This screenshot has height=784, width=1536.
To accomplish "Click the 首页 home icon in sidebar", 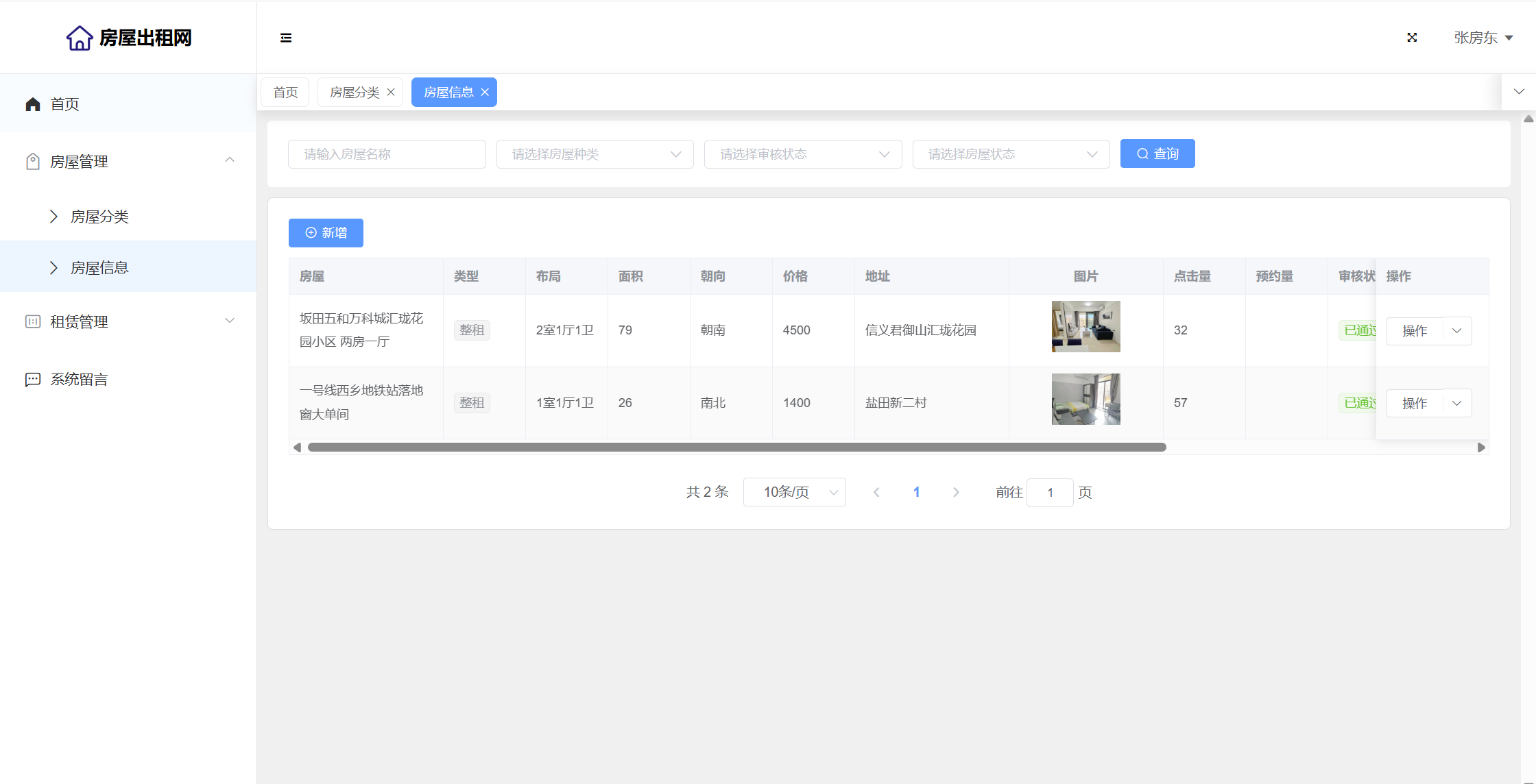I will tap(33, 104).
